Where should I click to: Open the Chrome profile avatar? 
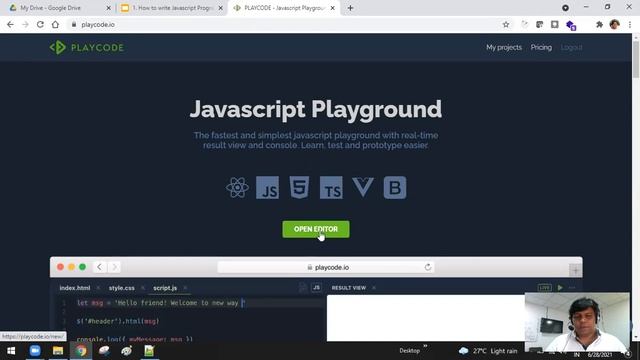point(614,24)
